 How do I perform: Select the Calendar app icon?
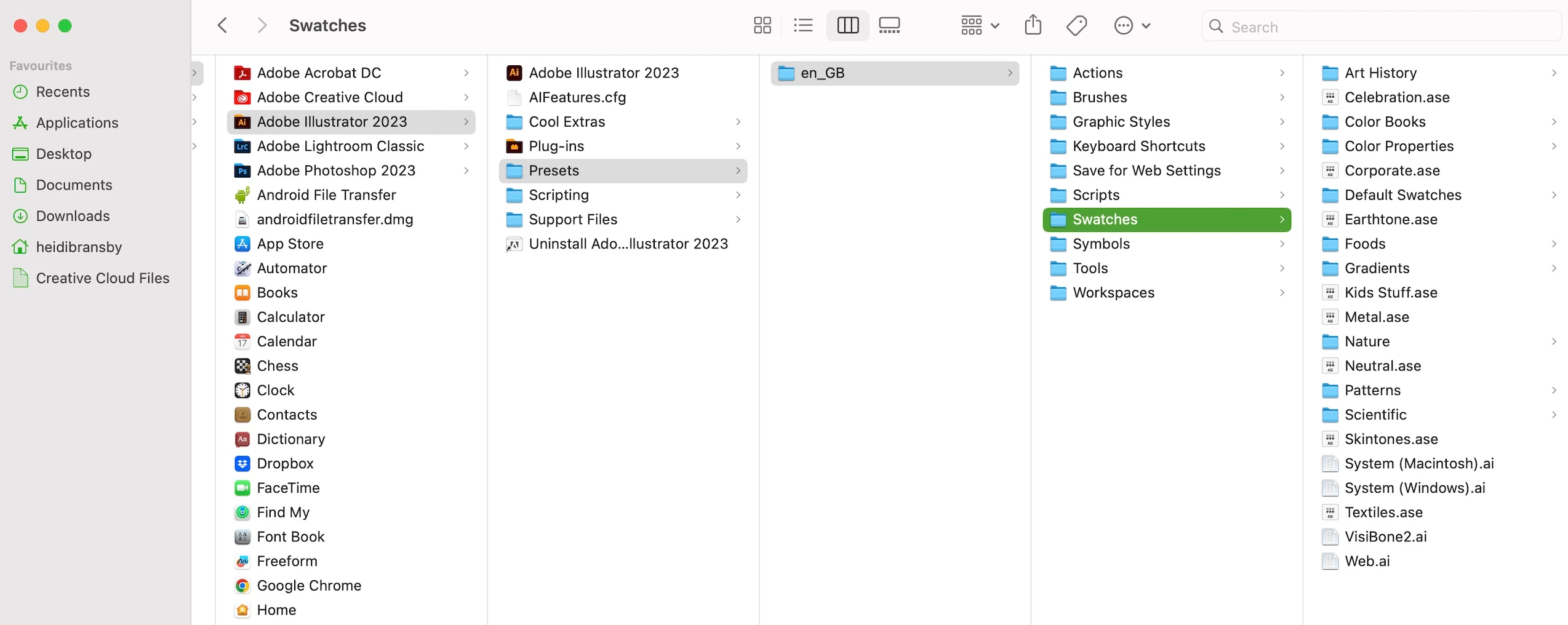pos(242,341)
